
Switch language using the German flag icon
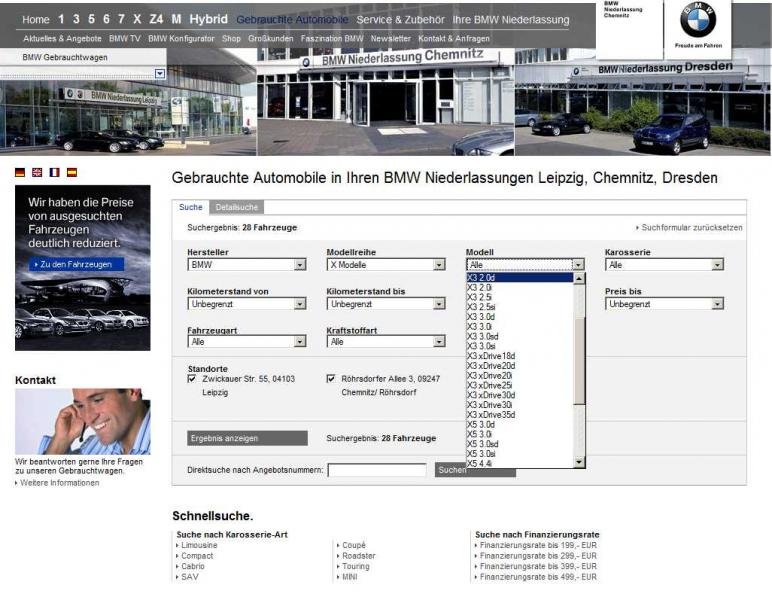(x=21, y=172)
